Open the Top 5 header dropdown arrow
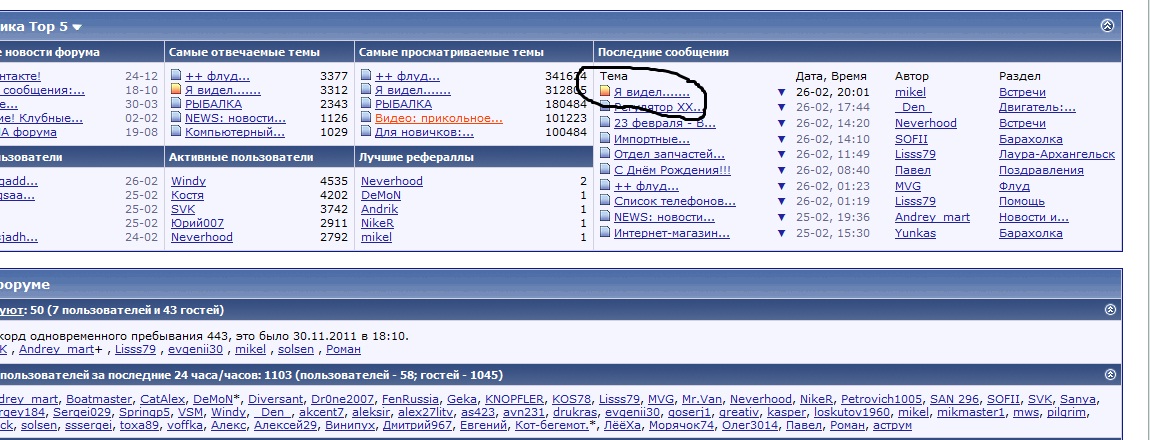Image resolution: width=1150 pixels, height=440 pixels. (x=77, y=27)
